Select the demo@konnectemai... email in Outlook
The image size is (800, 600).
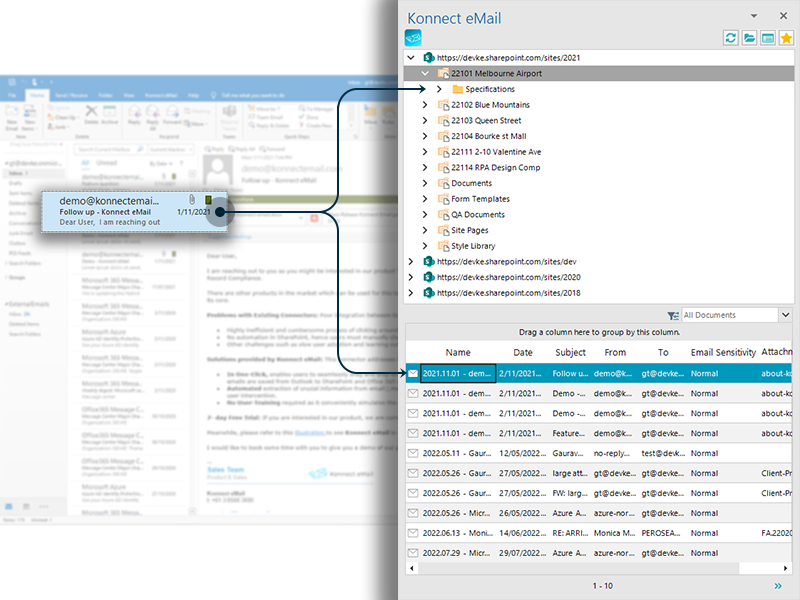pos(135,211)
